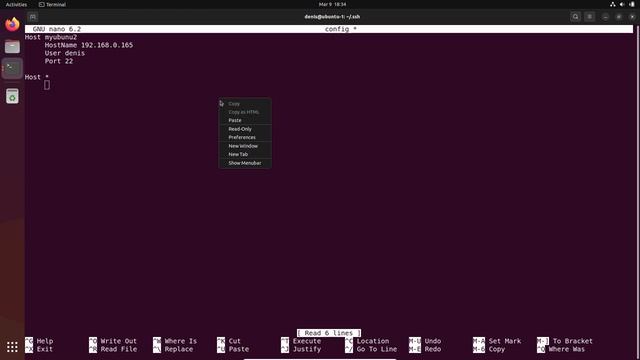Click the Where Is shortcut label
The image size is (640, 360).
pyautogui.click(x=180, y=341)
